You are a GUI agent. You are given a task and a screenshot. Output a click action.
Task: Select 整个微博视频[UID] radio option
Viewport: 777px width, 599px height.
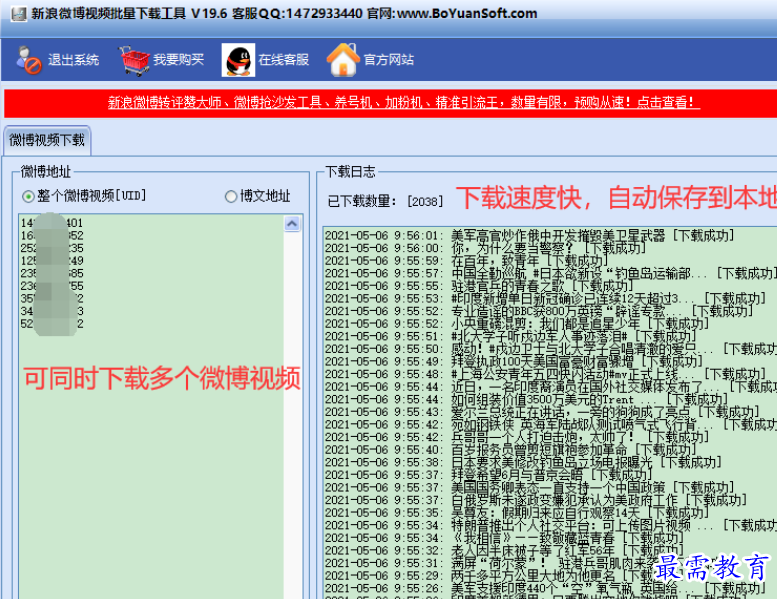click(x=84, y=196)
